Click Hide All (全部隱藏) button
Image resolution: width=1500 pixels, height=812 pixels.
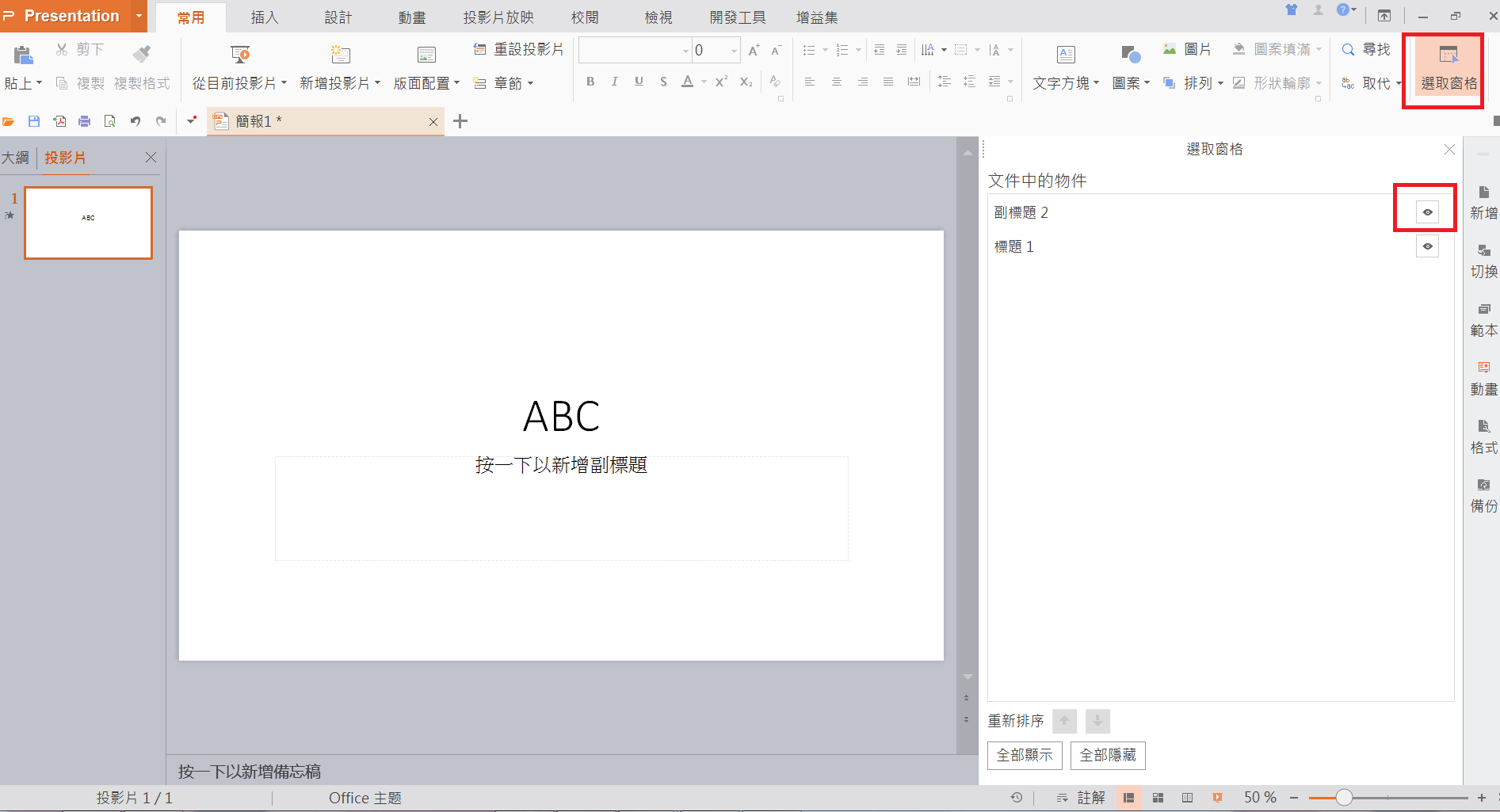pyautogui.click(x=1108, y=755)
